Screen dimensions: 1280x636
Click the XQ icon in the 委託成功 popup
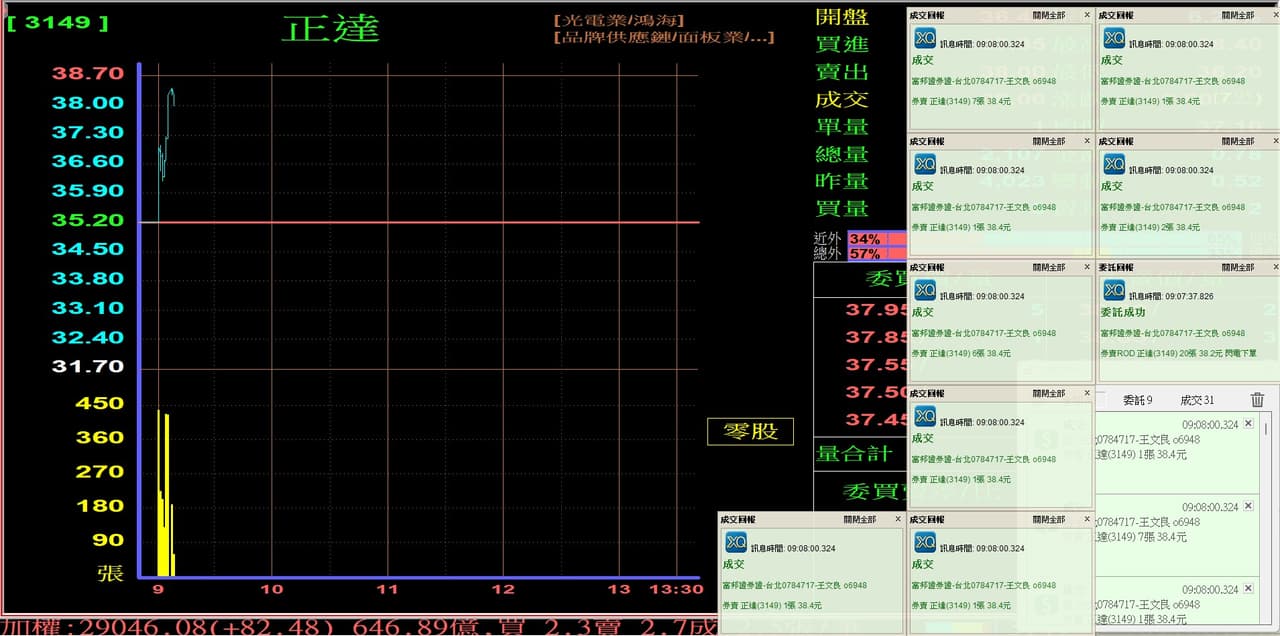(x=1113, y=290)
